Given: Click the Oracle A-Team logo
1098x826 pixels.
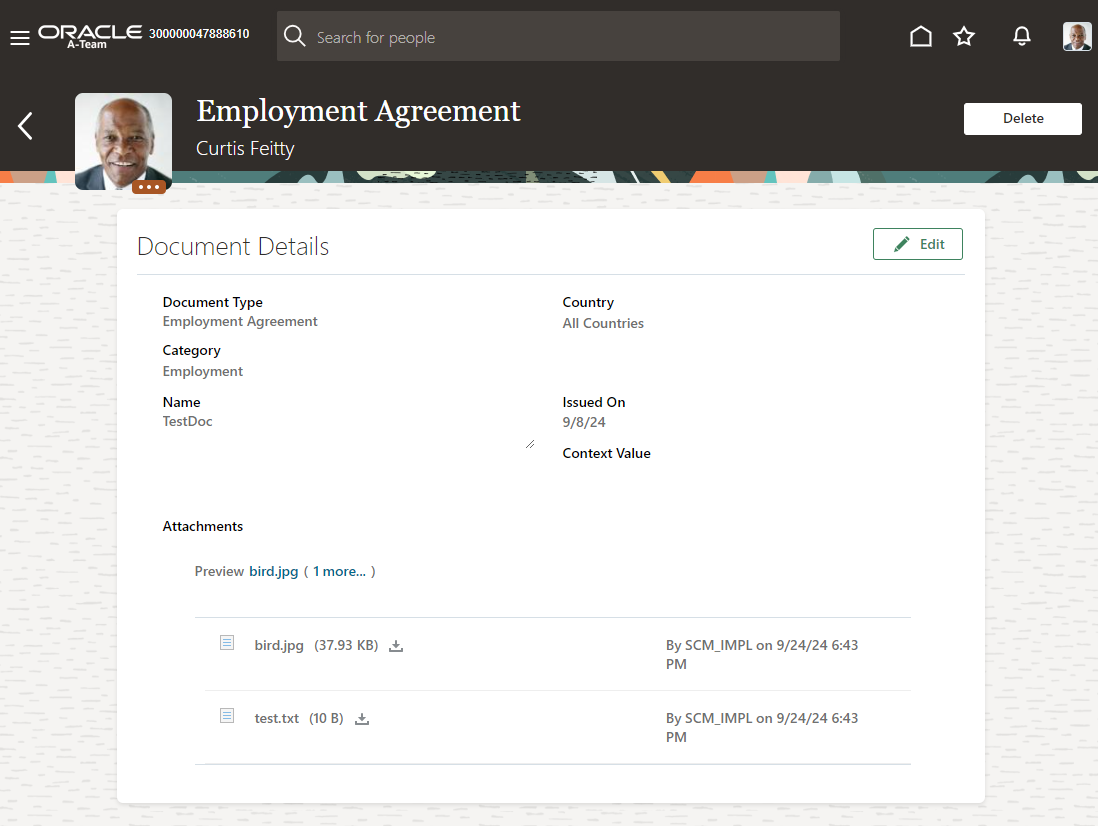Looking at the screenshot, I should click(x=90, y=35).
